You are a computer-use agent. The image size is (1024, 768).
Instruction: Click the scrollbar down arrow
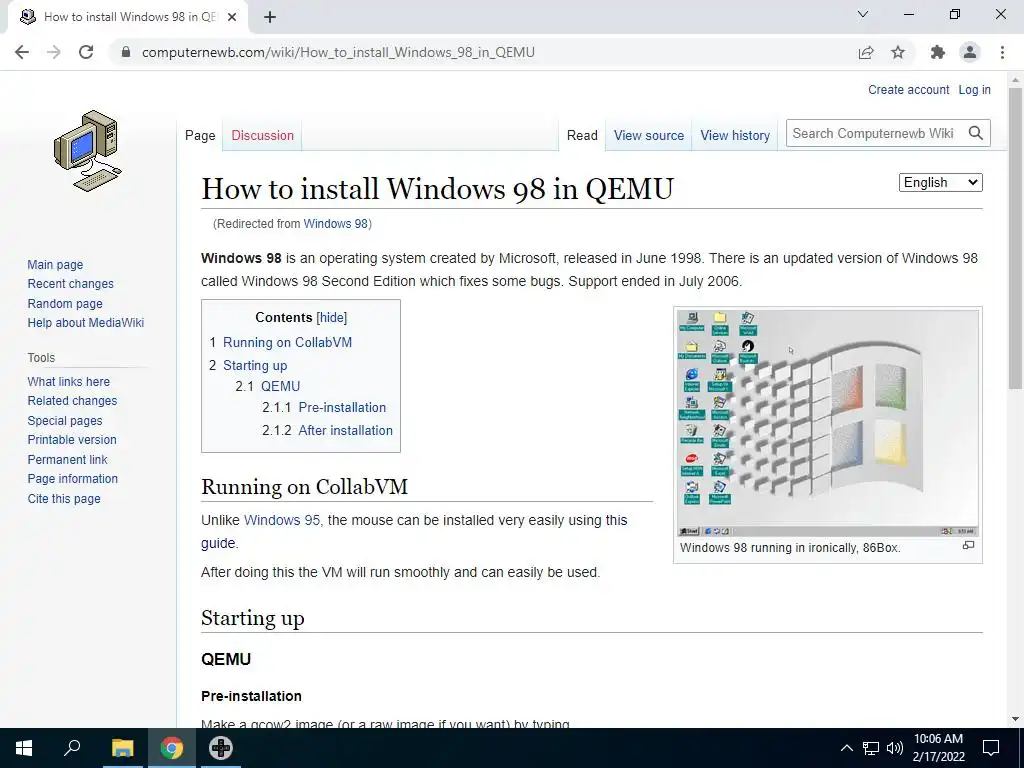point(1015,719)
